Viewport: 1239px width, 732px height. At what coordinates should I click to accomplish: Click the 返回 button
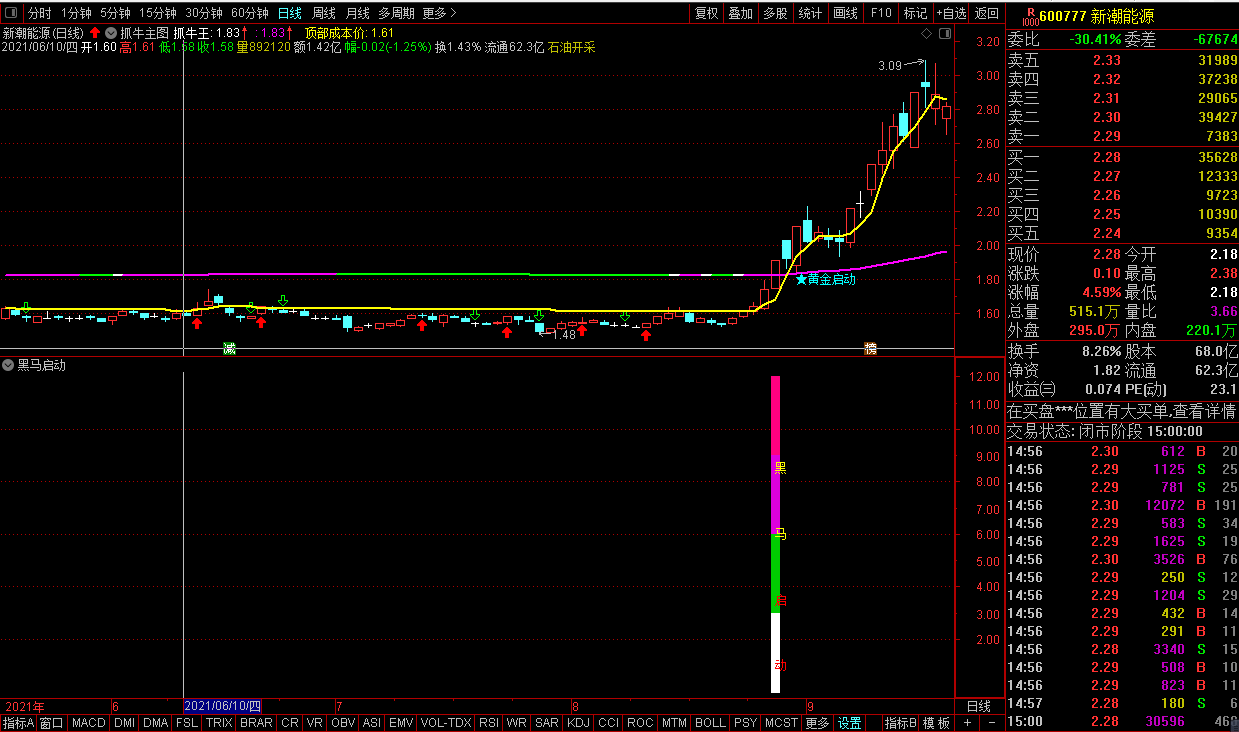[x=987, y=13]
